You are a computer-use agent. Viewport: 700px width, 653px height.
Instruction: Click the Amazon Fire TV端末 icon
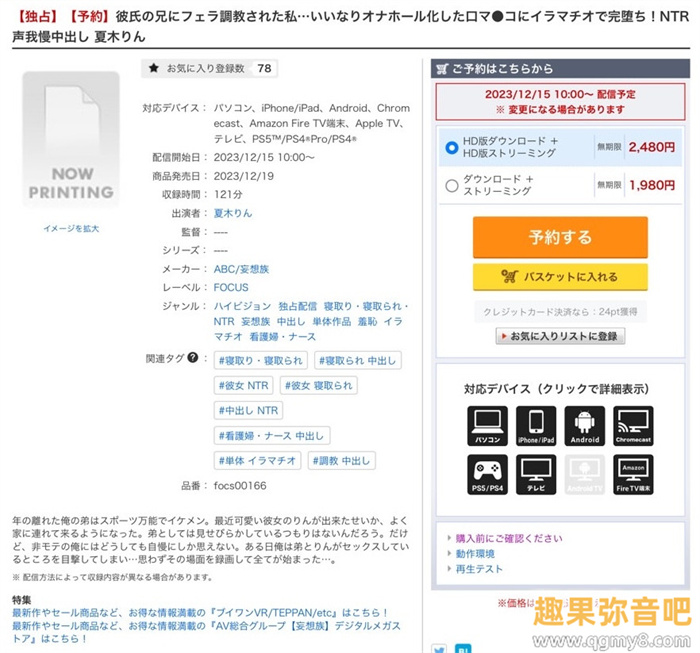(633, 475)
